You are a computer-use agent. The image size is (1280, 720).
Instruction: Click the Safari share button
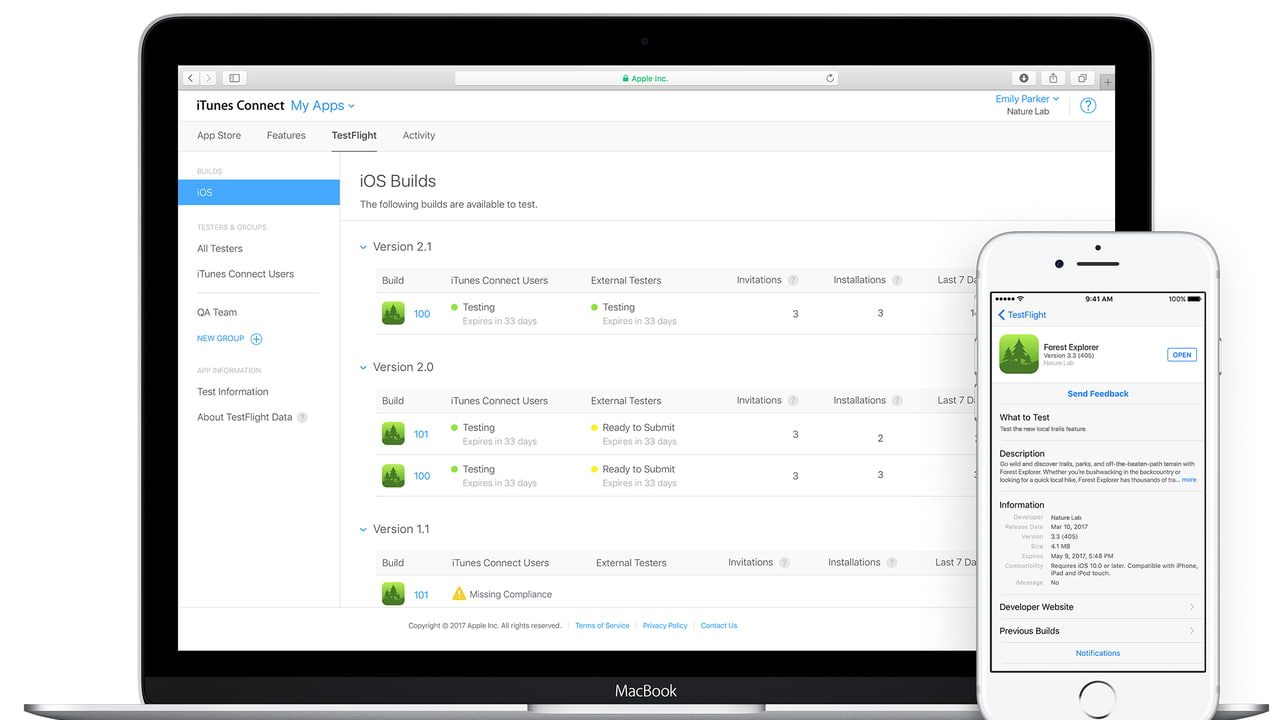click(1053, 78)
